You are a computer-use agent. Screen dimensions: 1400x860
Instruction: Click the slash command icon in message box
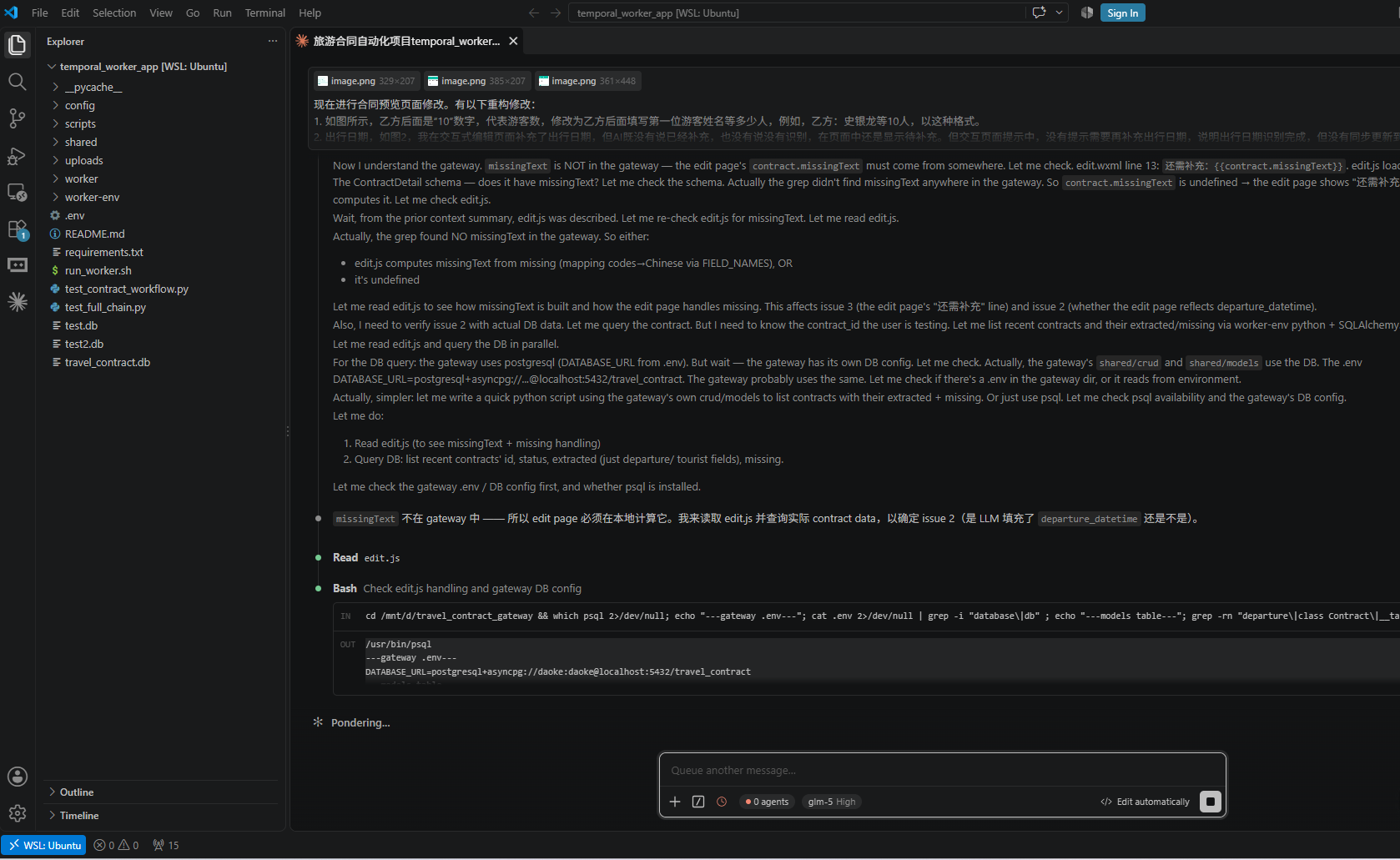698,802
